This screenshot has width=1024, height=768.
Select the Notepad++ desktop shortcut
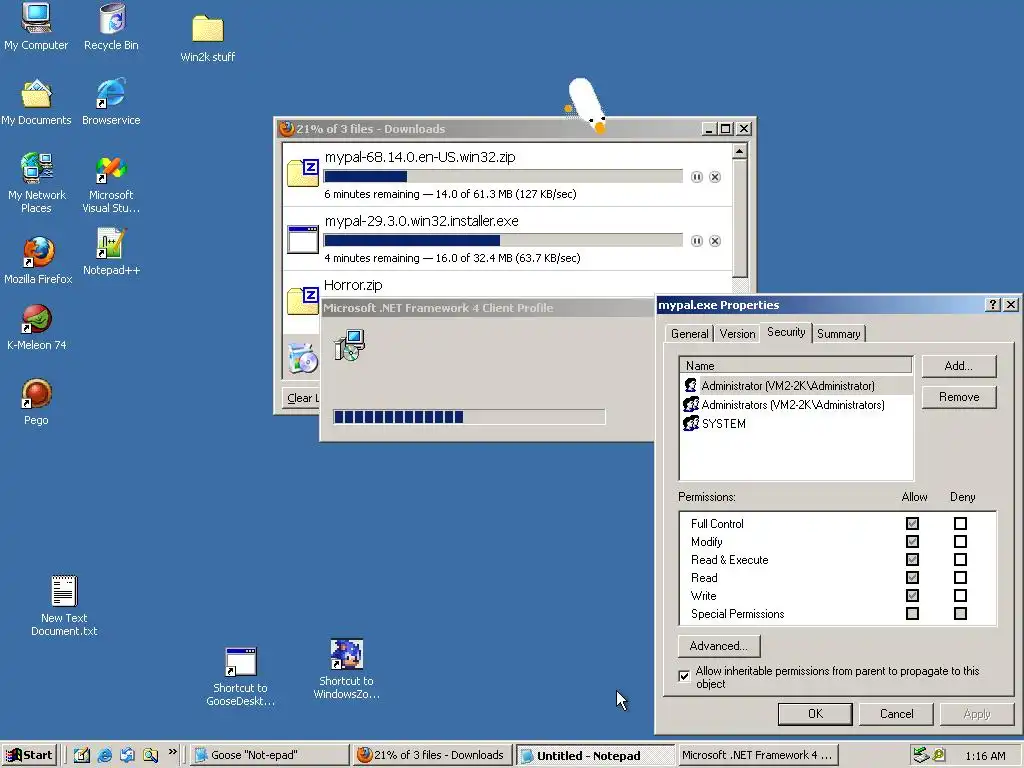111,251
